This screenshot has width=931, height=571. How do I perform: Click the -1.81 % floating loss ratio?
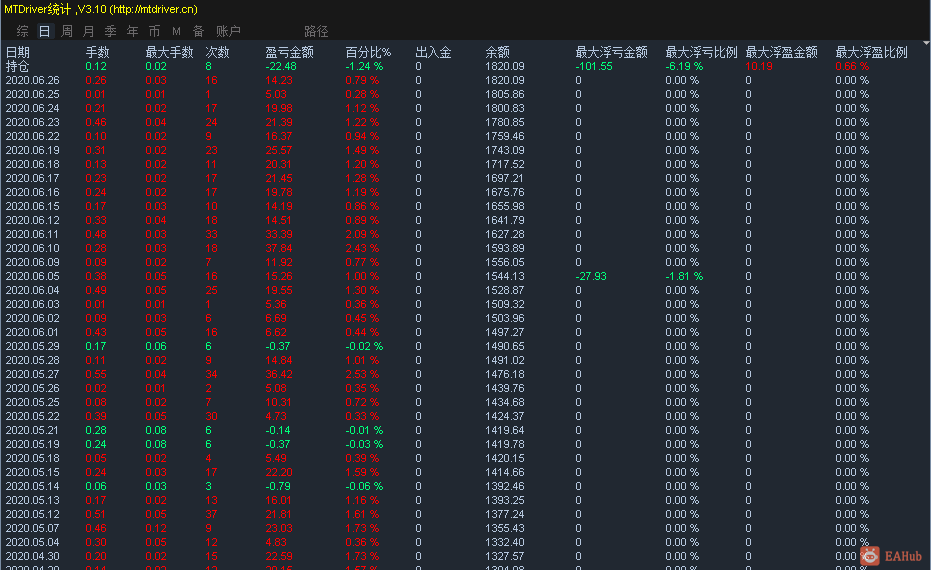[684, 277]
